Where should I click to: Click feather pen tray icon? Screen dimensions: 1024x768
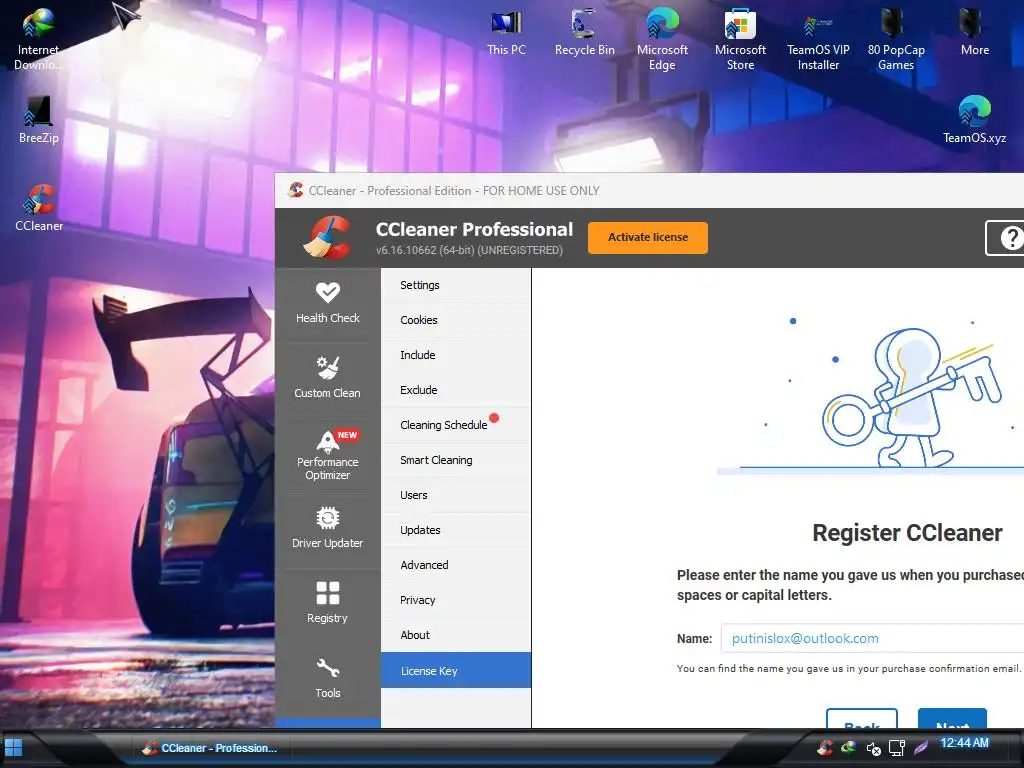coord(920,748)
